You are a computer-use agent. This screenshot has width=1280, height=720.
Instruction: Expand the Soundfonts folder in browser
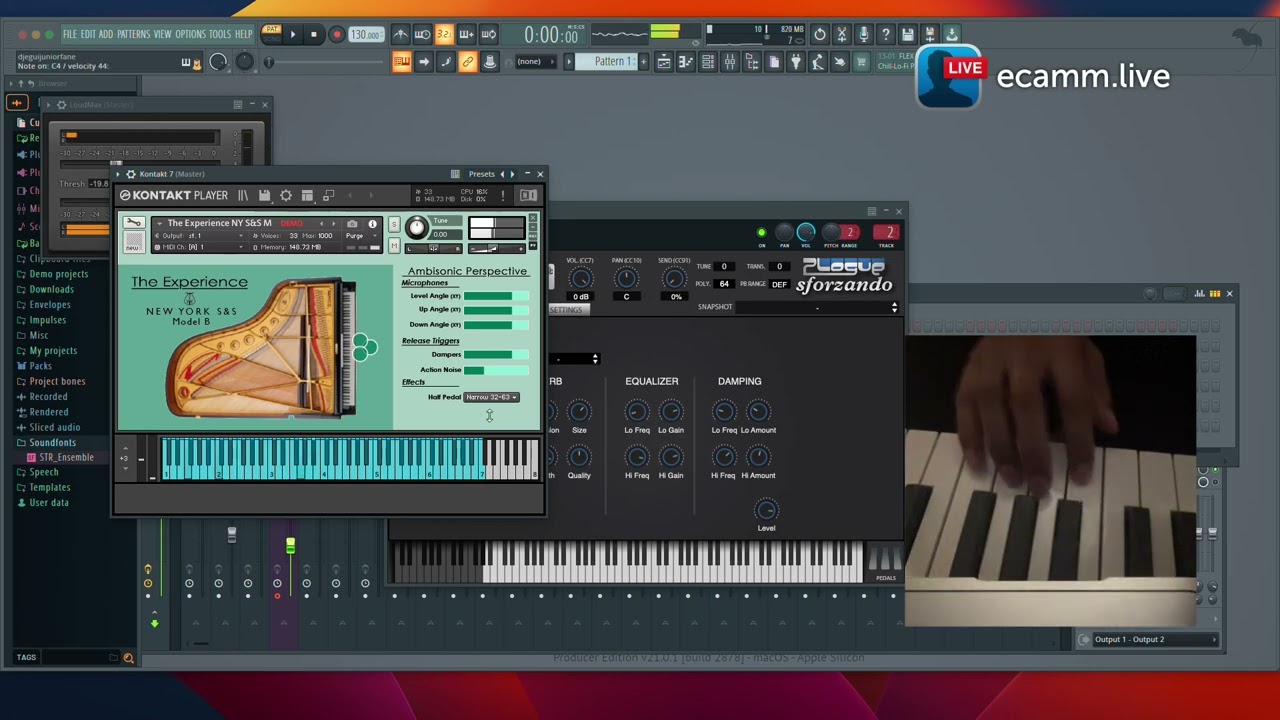click(x=52, y=442)
